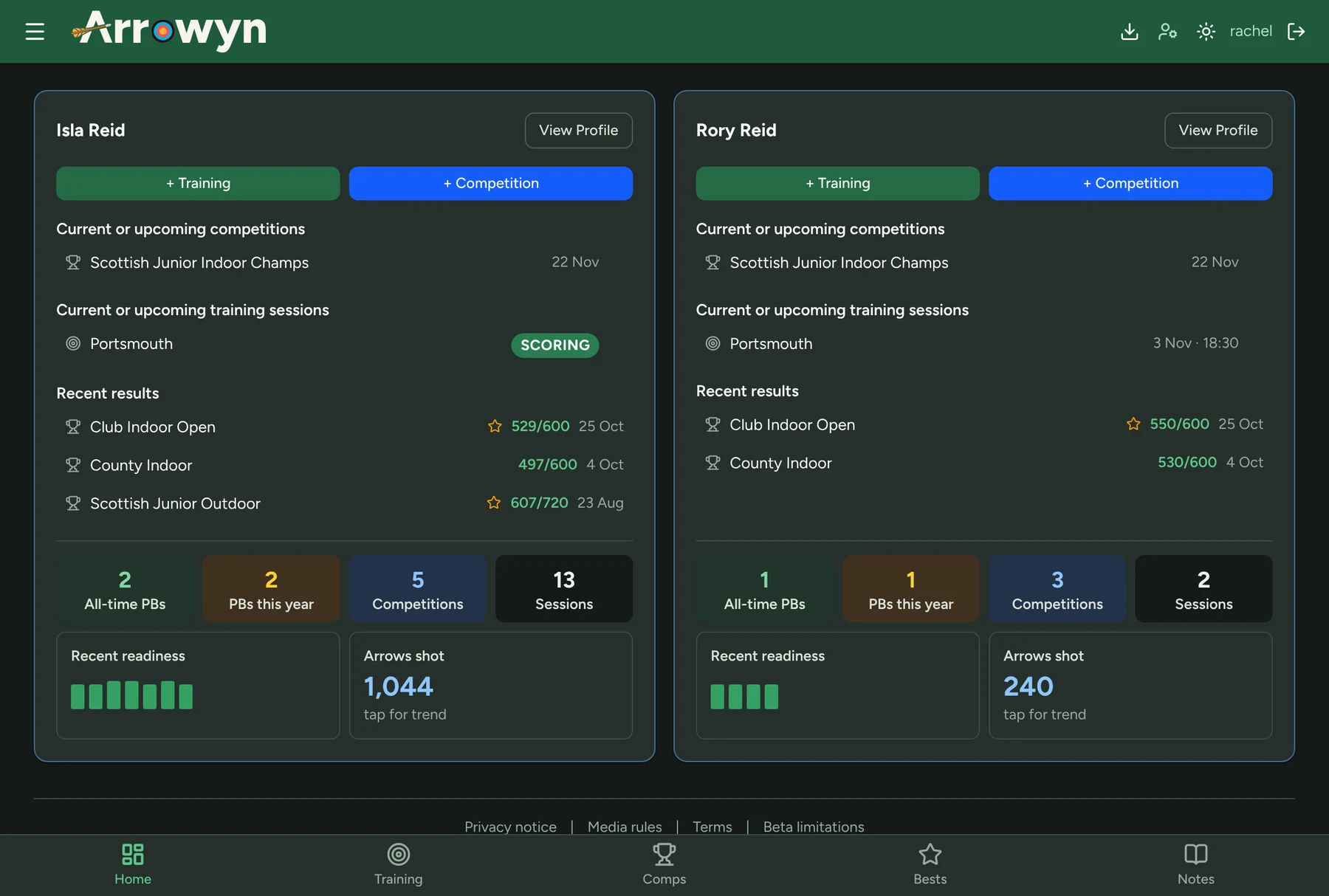Add a training session for Isla Reid
Screen dimensions: 1329x896
click(x=198, y=183)
